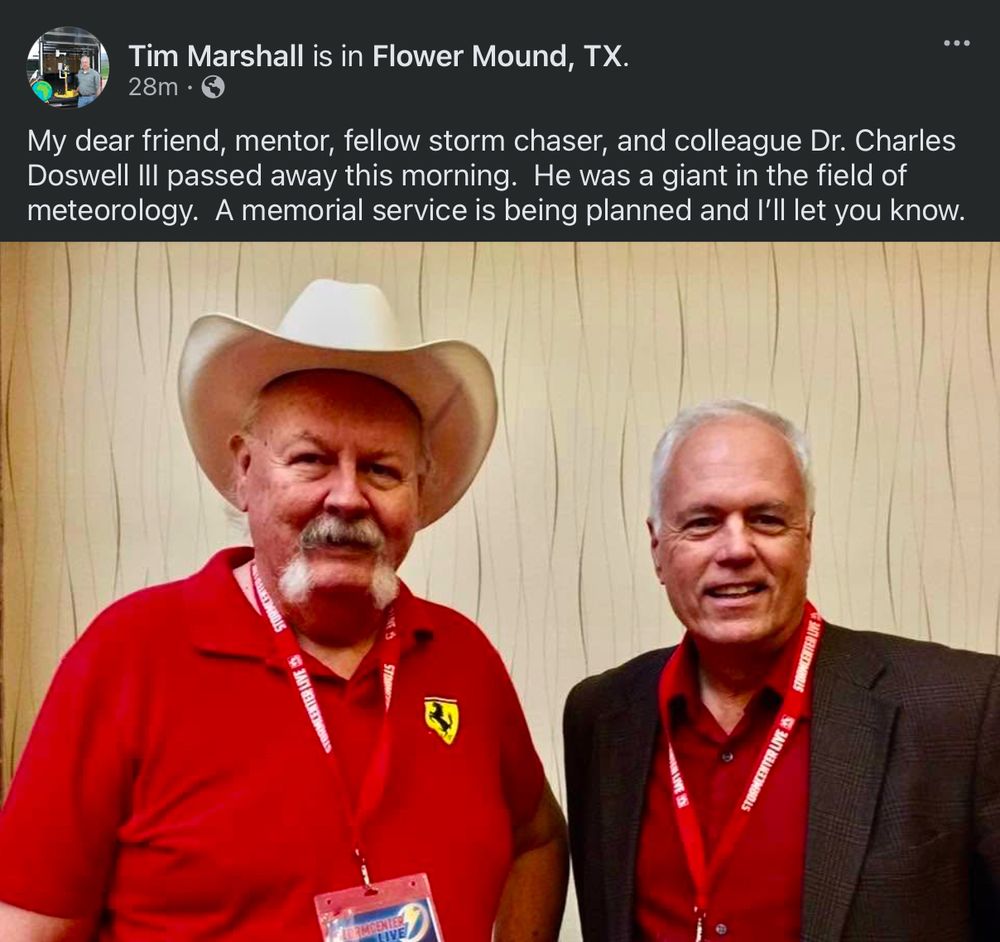Open the attached photo of two men
Viewport: 1000px width, 942px height.
(x=500, y=592)
